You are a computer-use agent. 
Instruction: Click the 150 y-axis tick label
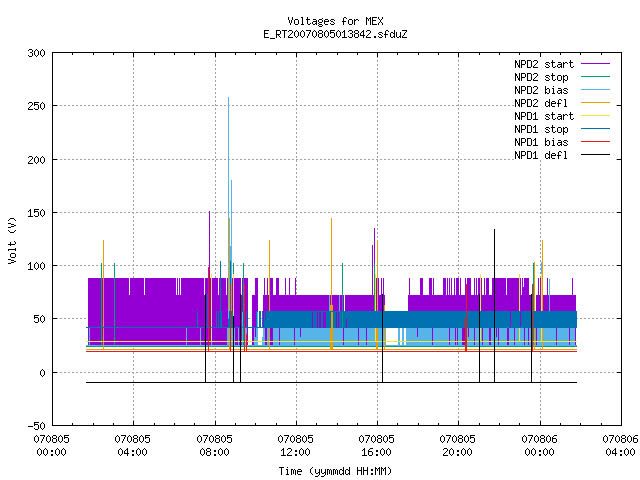tap(36, 213)
